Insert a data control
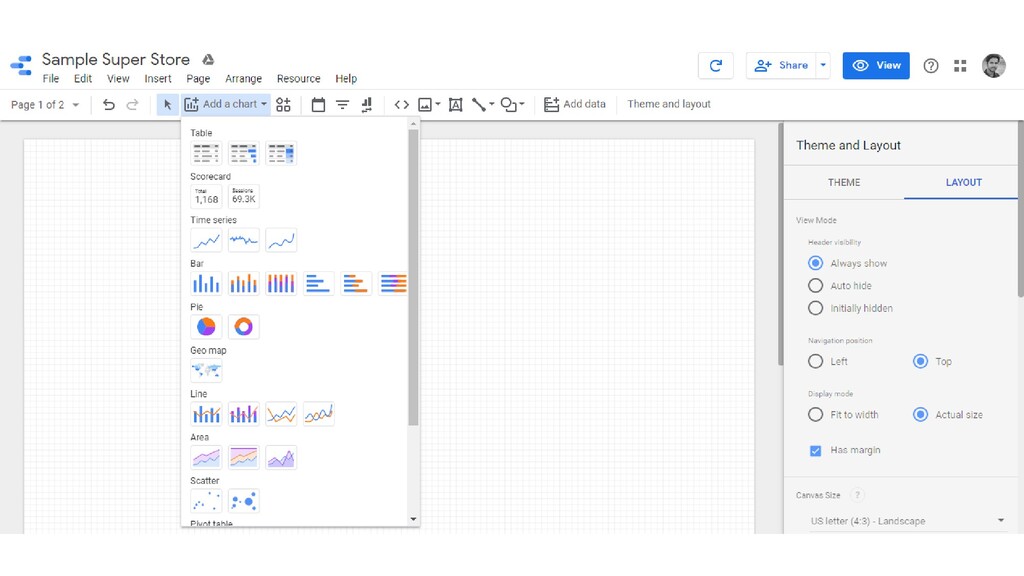The height and width of the screenshot is (576, 1024). click(x=366, y=104)
